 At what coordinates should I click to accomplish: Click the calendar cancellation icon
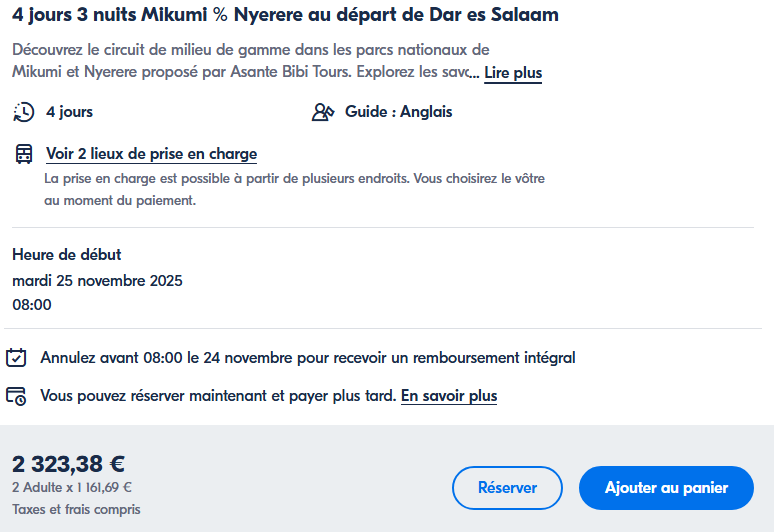[x=16, y=357]
